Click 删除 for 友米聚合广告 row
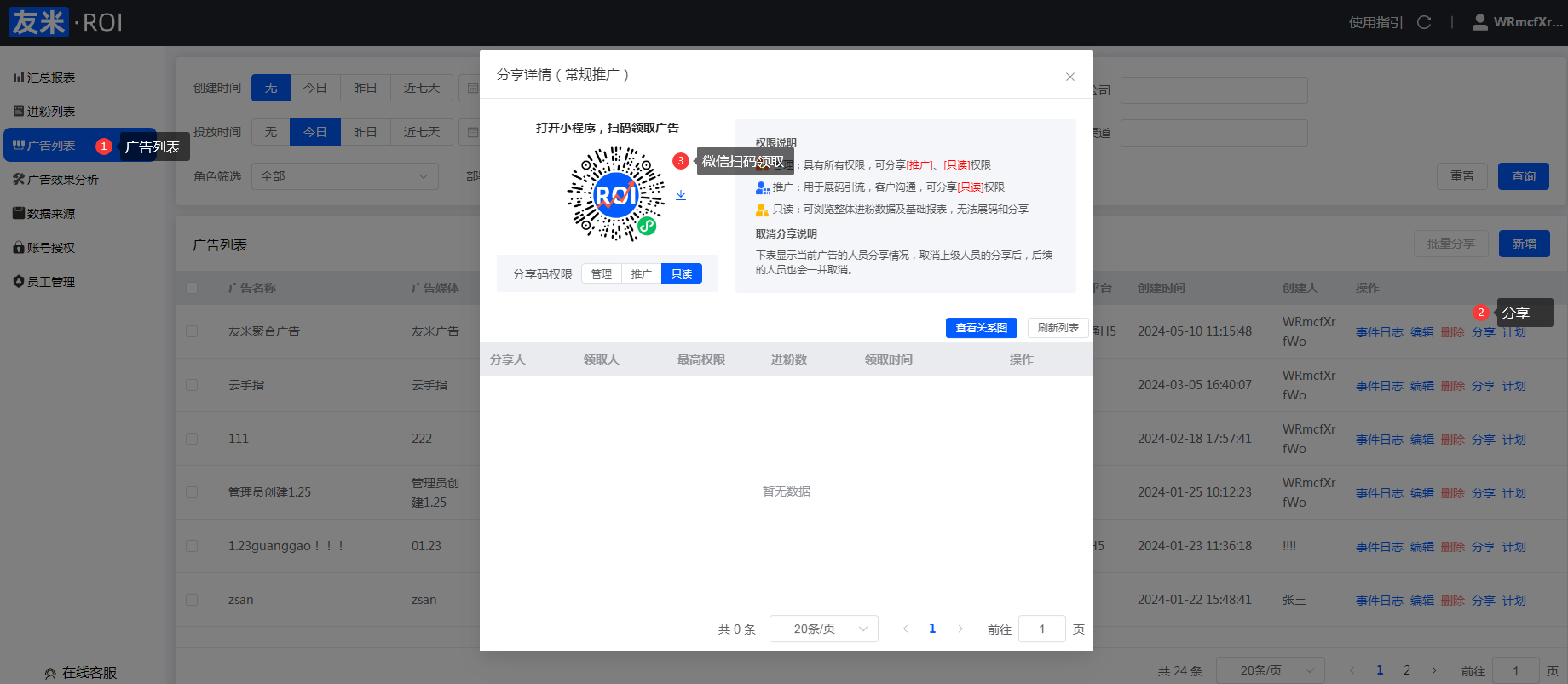The height and width of the screenshot is (684, 1568). (1453, 332)
